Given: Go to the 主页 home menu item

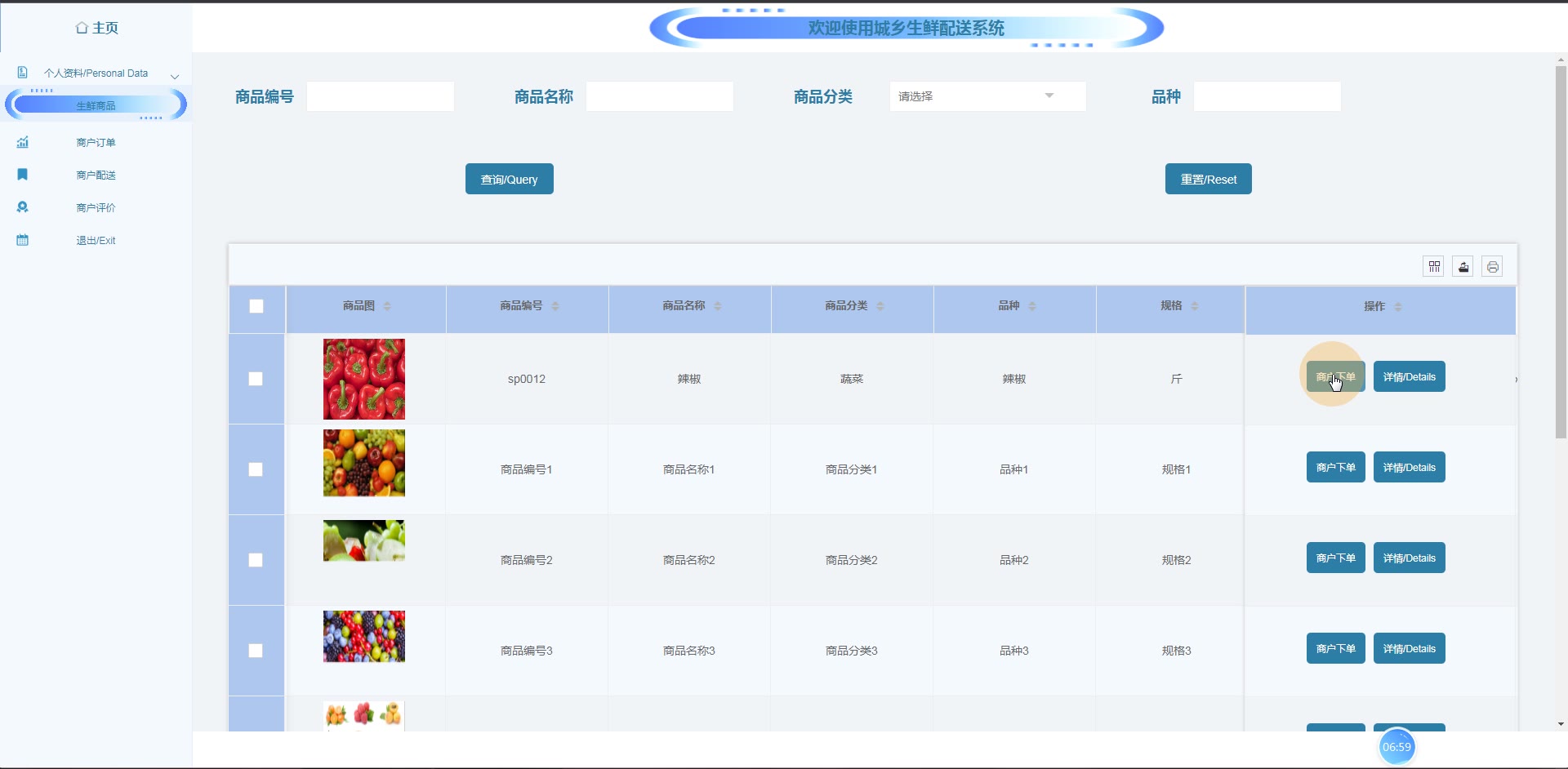Looking at the screenshot, I should 97,28.
